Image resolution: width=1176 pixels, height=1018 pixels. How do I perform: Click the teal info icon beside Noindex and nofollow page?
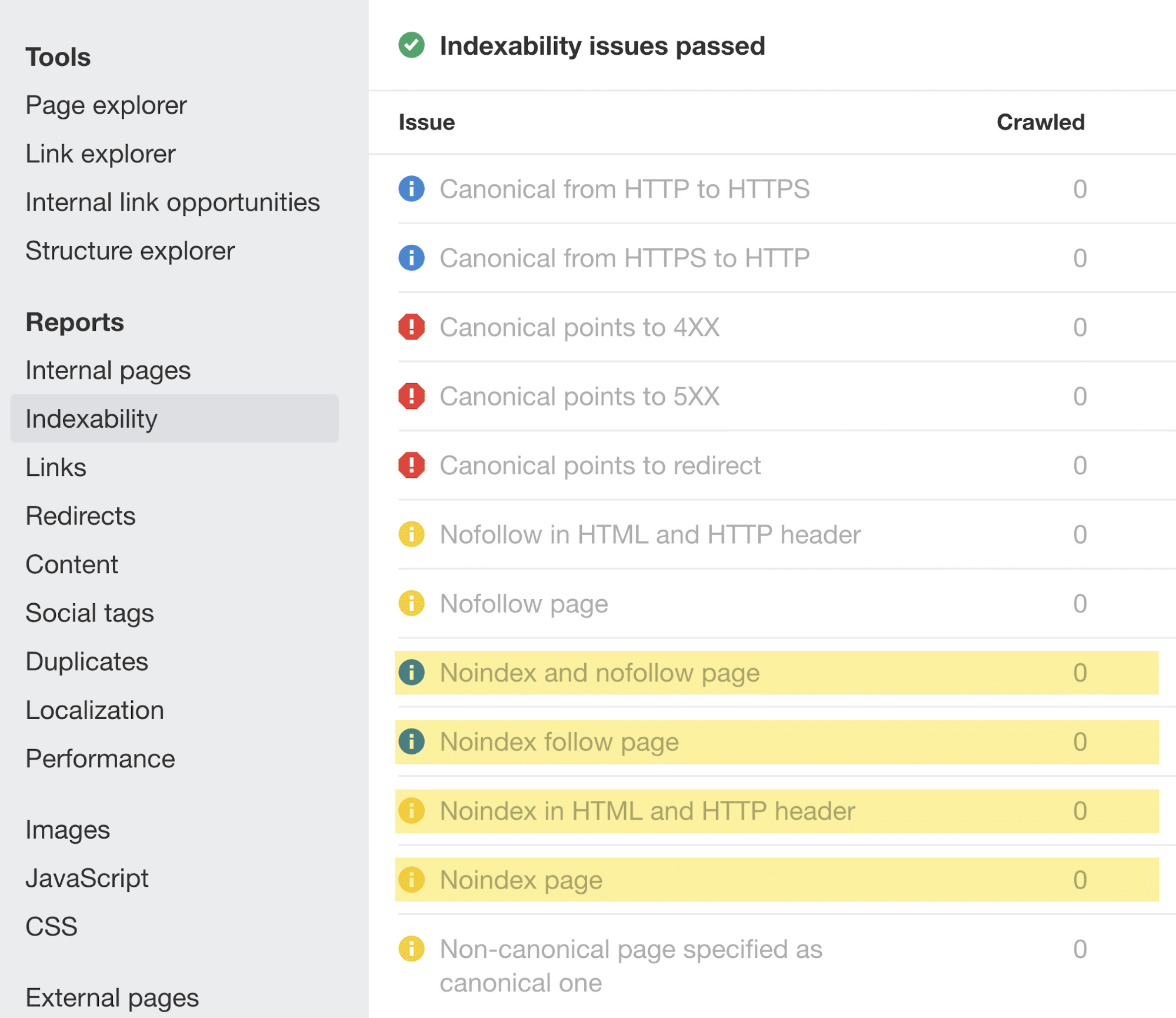(x=414, y=673)
